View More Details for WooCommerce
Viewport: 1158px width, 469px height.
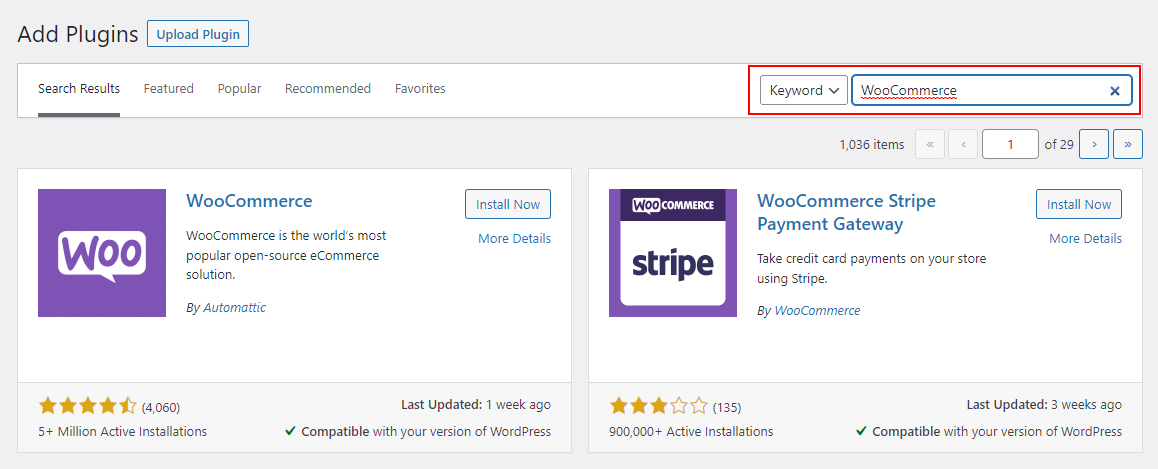[x=514, y=239]
